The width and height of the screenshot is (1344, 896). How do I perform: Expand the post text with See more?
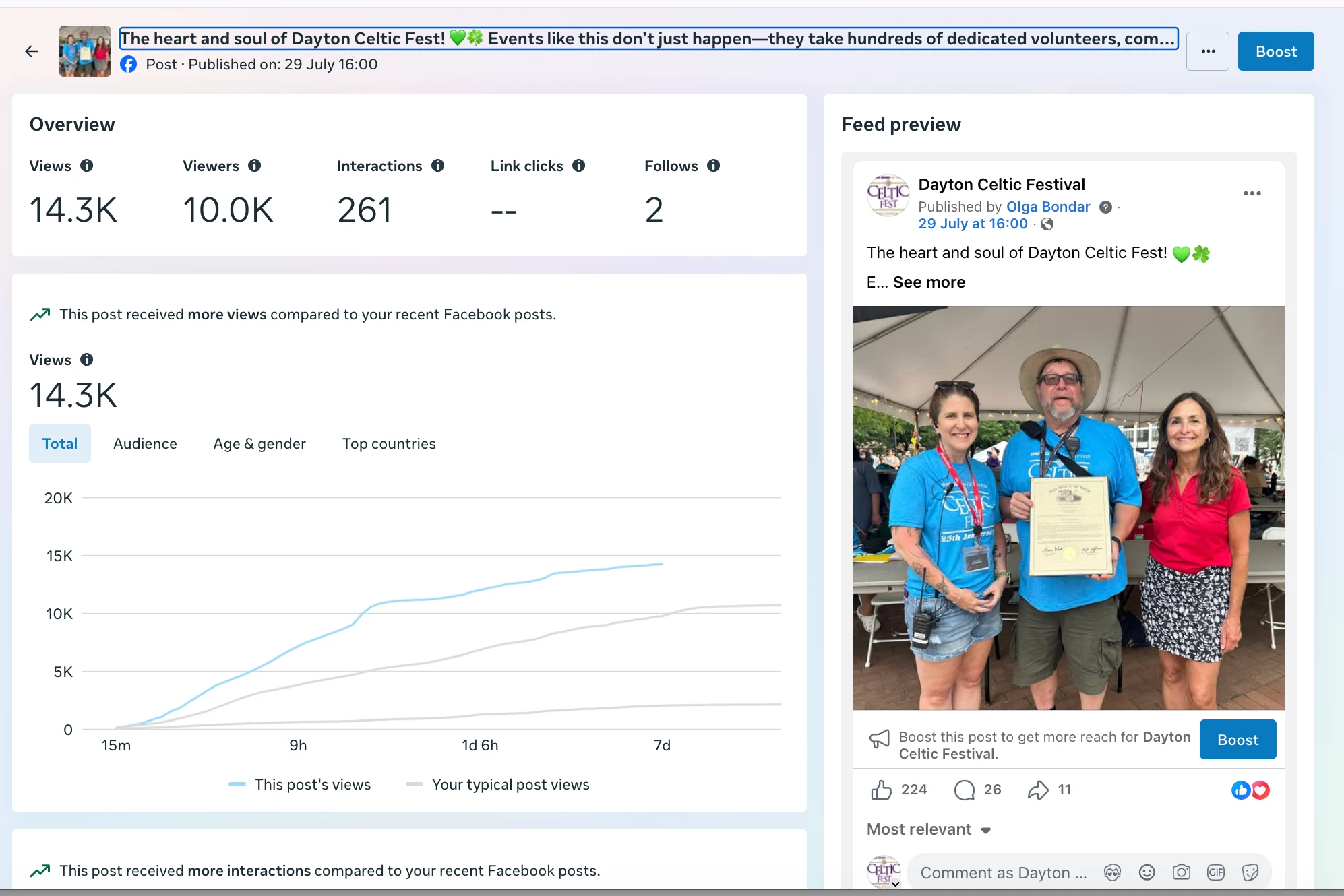click(x=929, y=282)
